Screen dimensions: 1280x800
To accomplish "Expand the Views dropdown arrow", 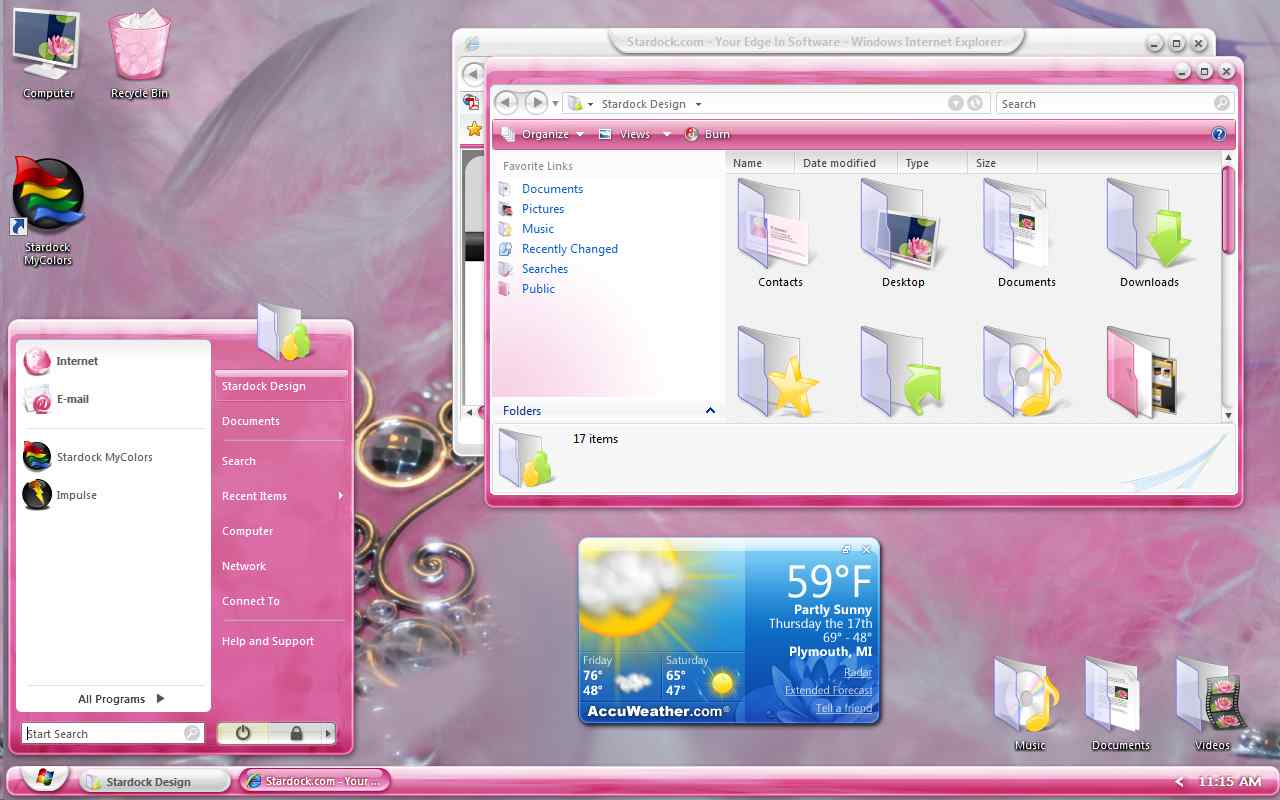I will coord(667,135).
